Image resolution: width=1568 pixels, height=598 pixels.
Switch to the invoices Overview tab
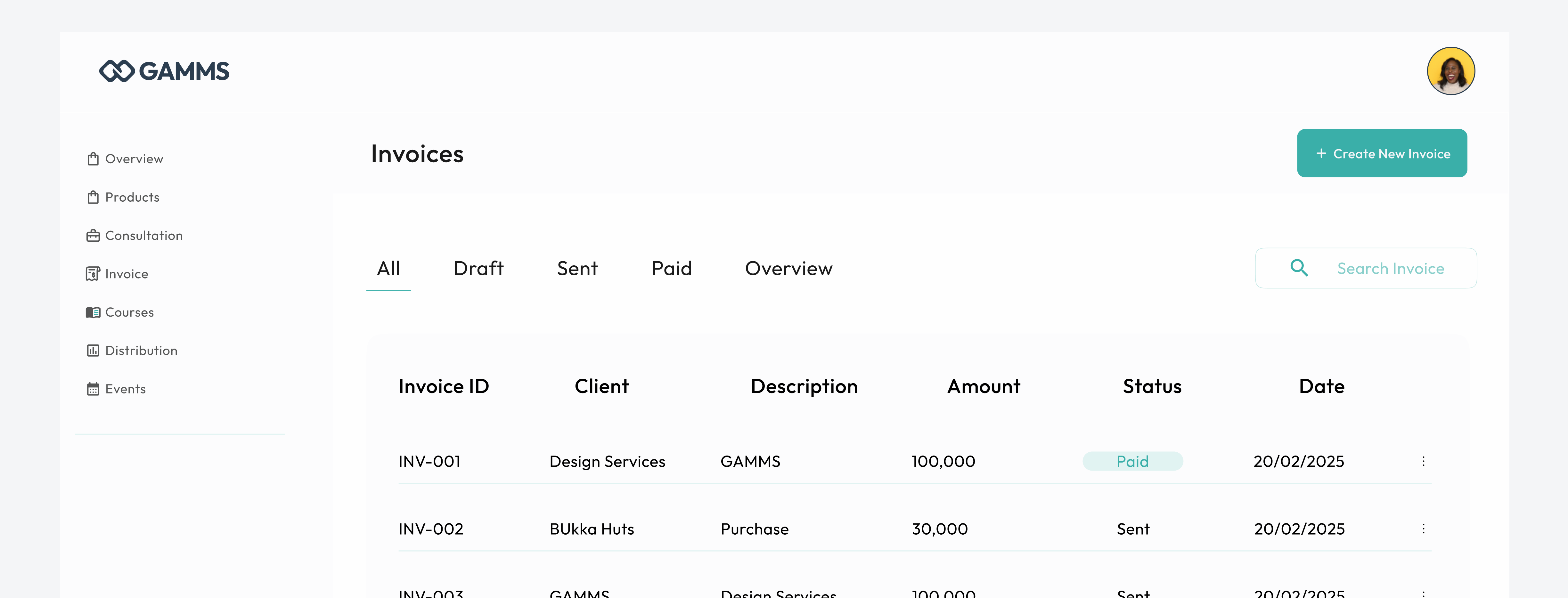(788, 268)
